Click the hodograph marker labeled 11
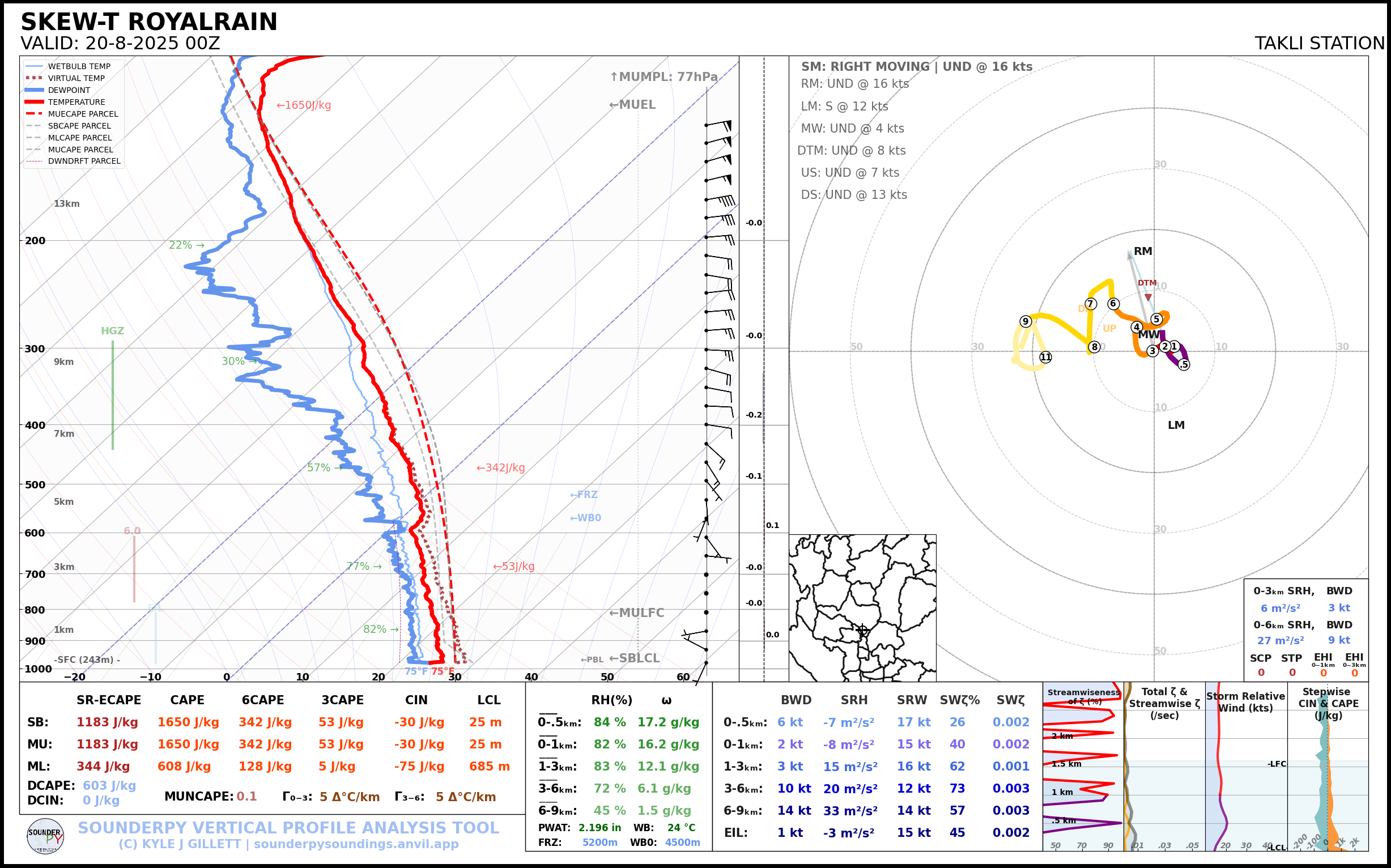 pyautogui.click(x=1045, y=357)
